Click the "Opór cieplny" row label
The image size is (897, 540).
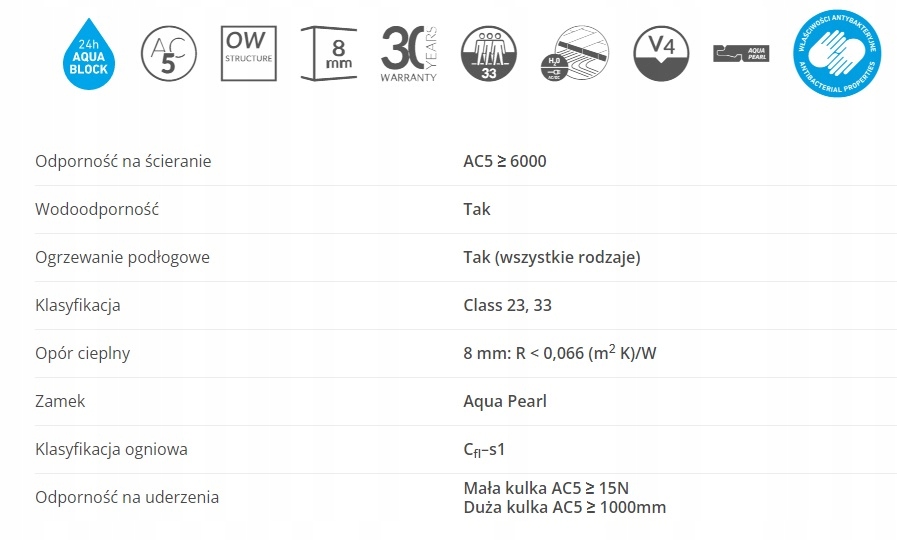point(82,353)
